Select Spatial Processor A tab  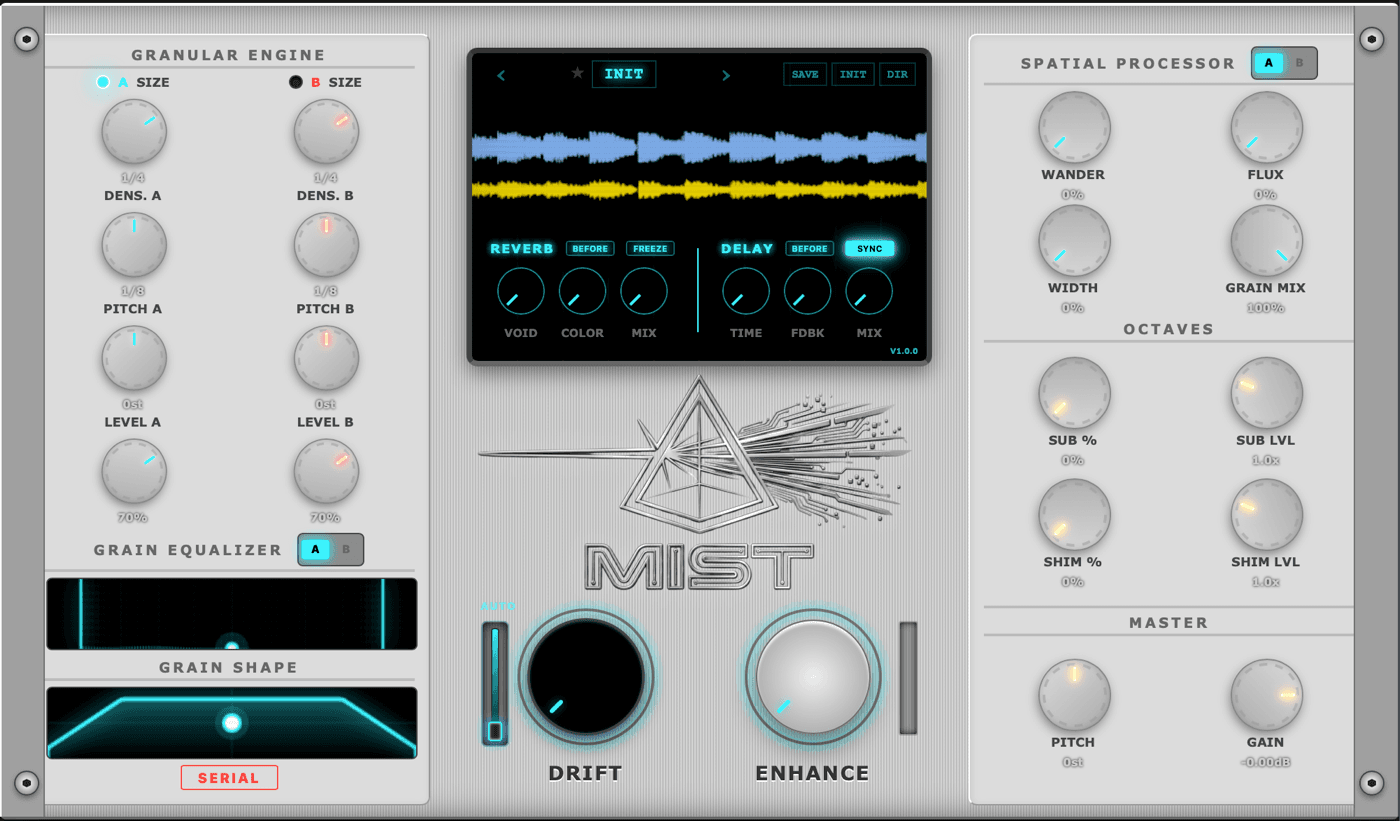point(1269,63)
